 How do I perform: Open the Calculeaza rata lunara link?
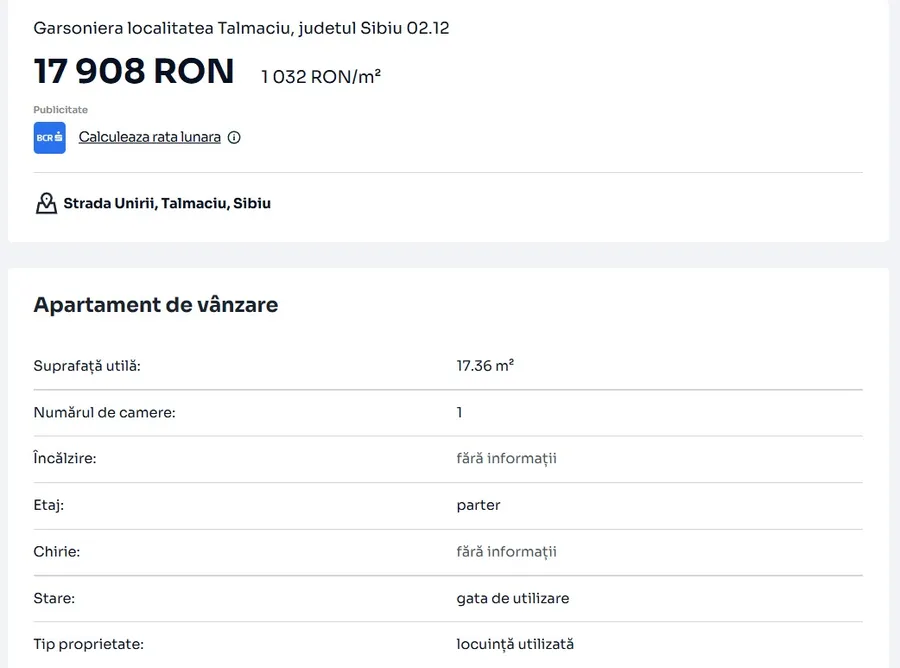tap(150, 137)
